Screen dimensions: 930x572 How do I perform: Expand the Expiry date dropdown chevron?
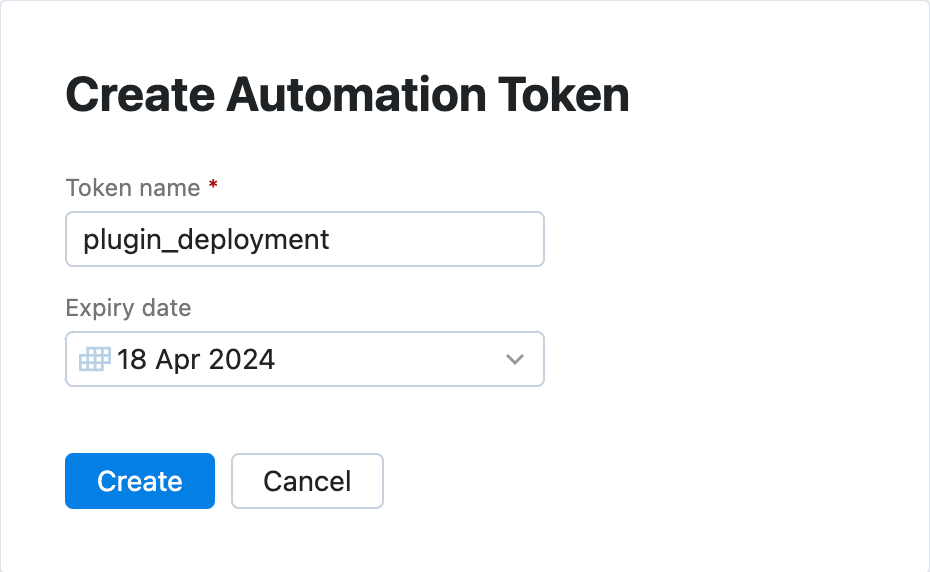[x=515, y=359]
